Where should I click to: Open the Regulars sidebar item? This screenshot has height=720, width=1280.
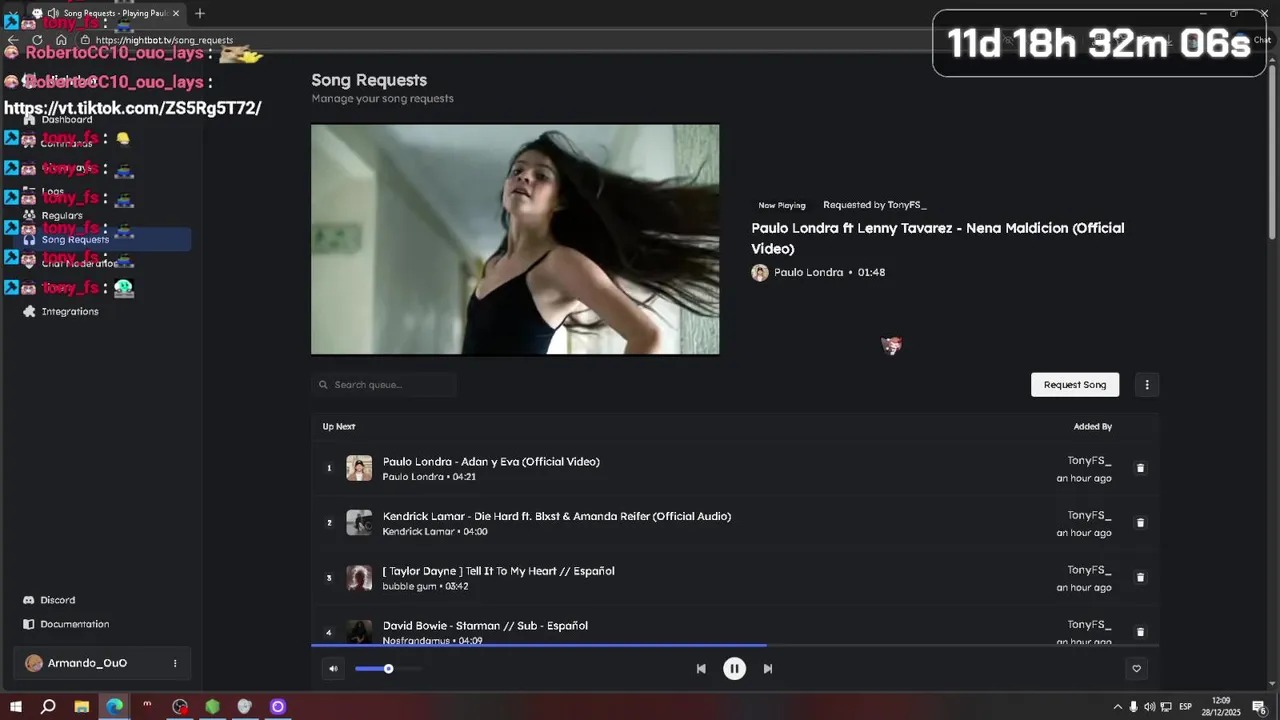tap(62, 215)
